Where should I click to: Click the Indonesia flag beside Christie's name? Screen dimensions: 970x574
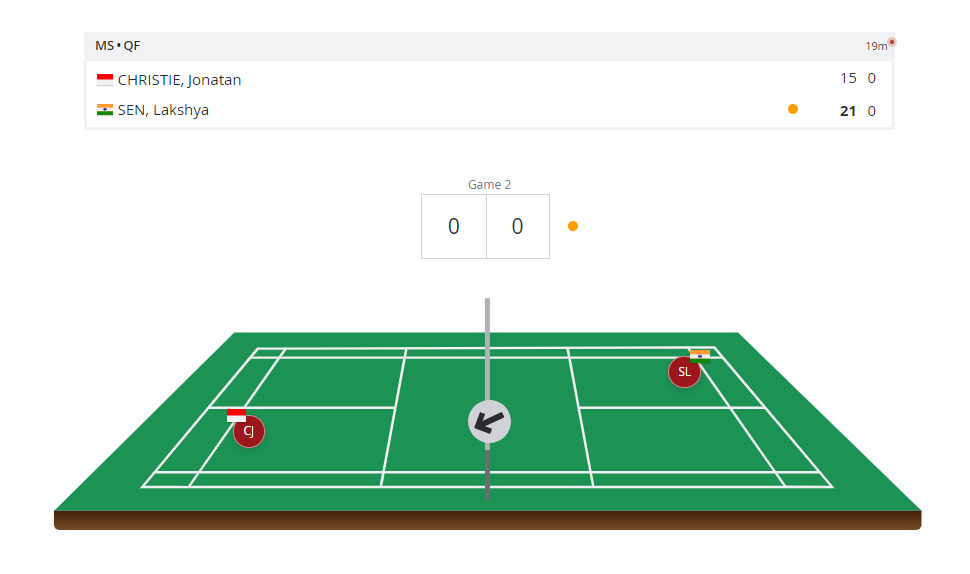pyautogui.click(x=105, y=80)
